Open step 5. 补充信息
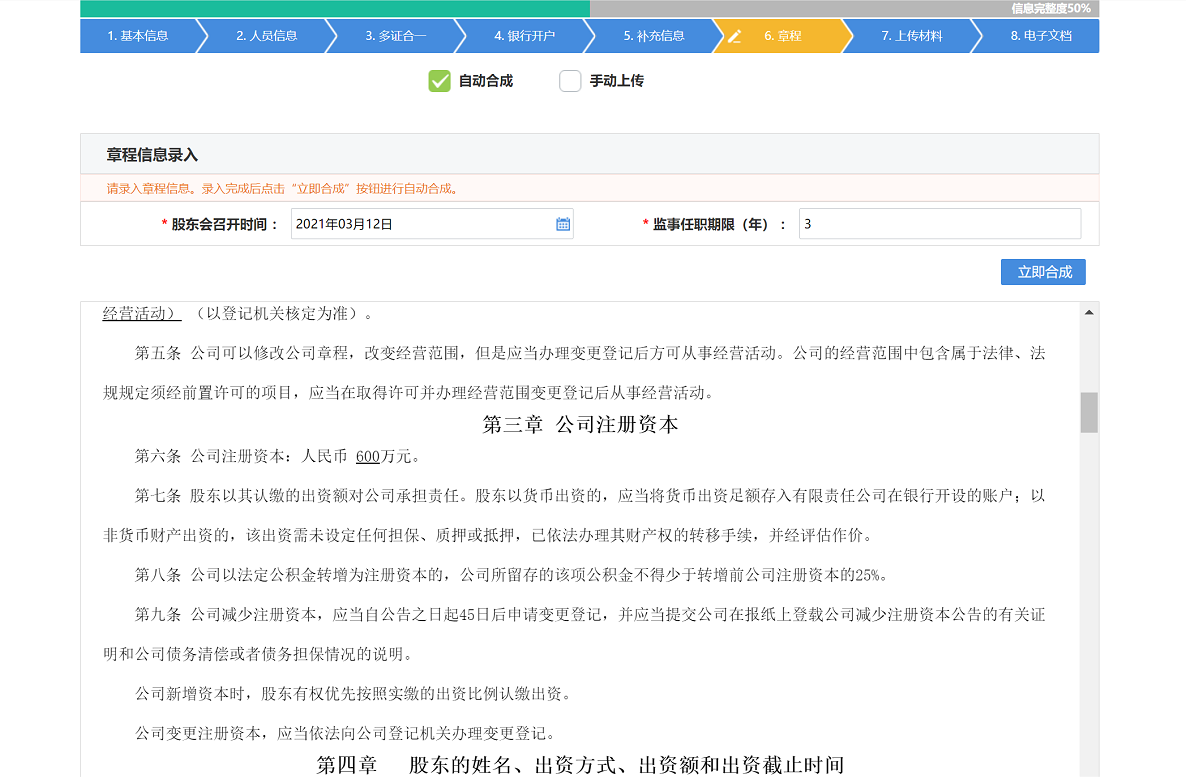1186x777 pixels. [x=654, y=36]
